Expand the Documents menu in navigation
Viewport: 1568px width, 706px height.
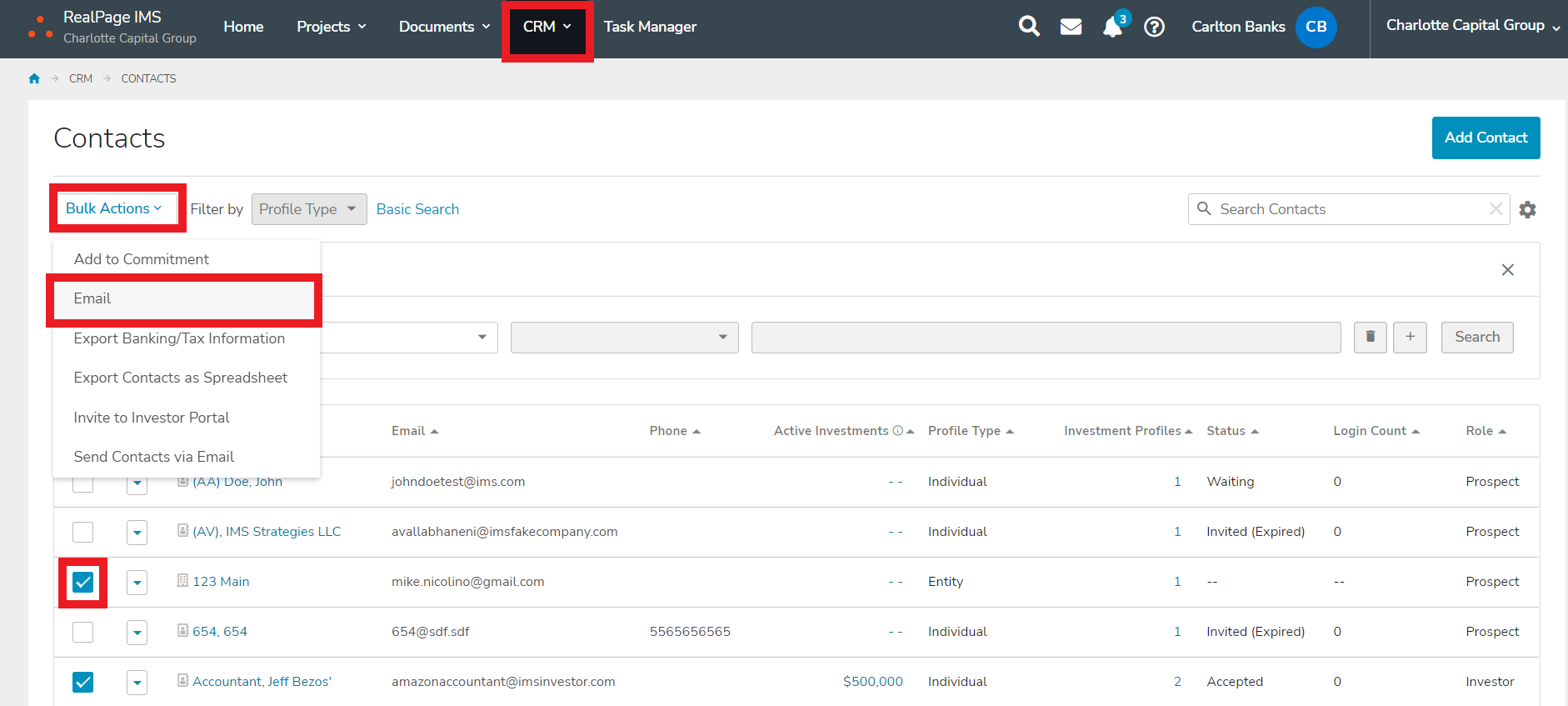click(x=444, y=27)
